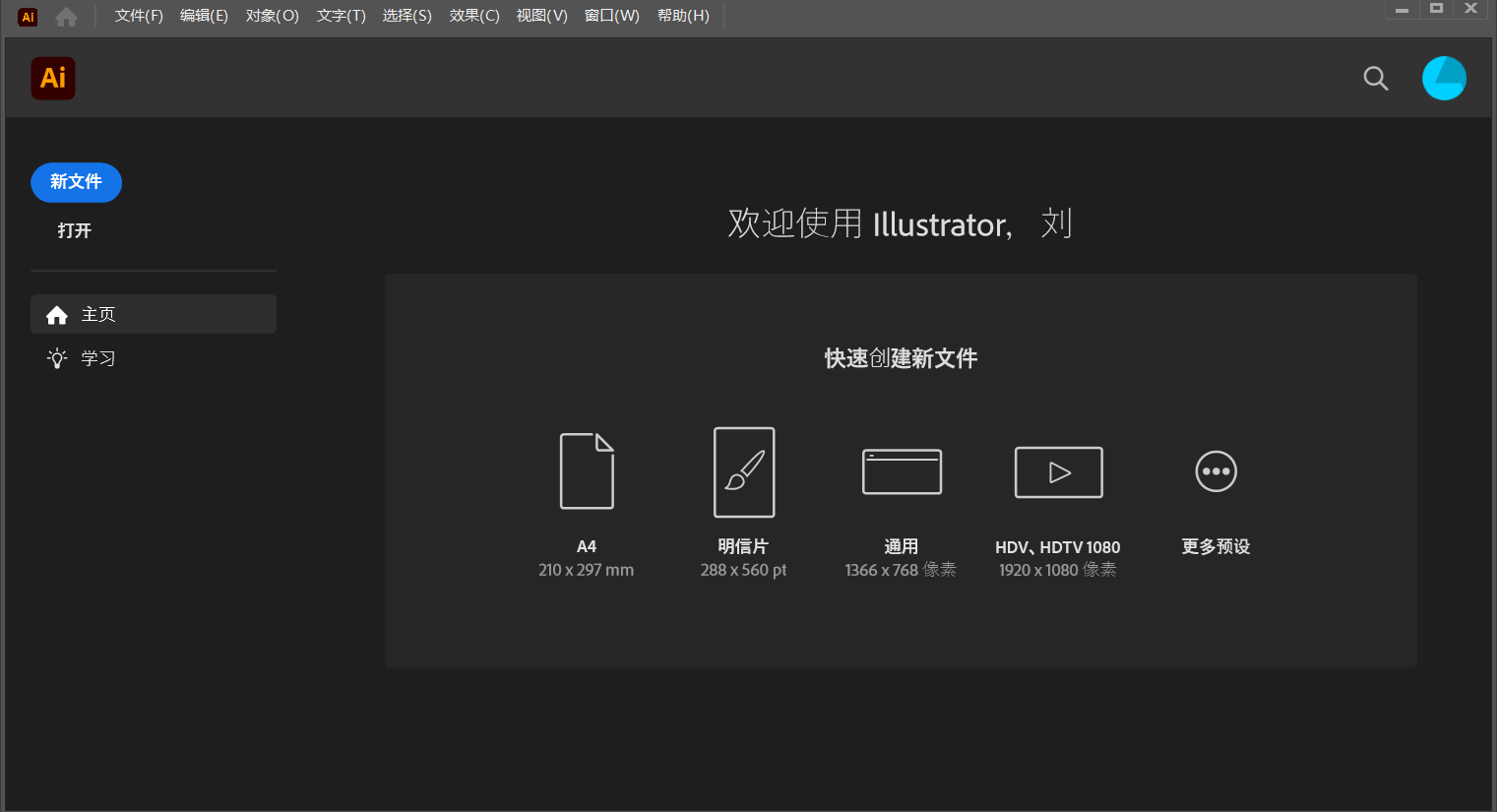Image resolution: width=1497 pixels, height=812 pixels.
Task: Click the 更多预设 label
Action: [1216, 546]
